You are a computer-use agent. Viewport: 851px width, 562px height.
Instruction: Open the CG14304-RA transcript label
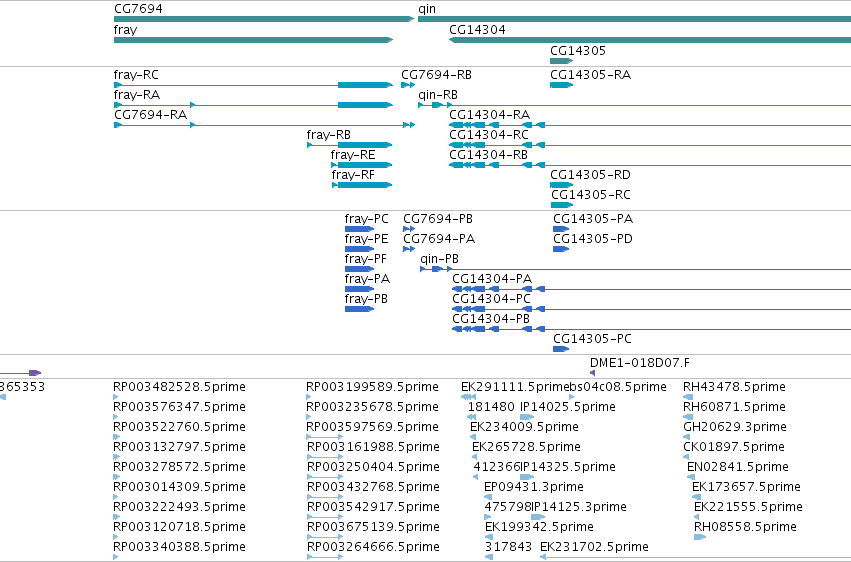[x=490, y=115]
